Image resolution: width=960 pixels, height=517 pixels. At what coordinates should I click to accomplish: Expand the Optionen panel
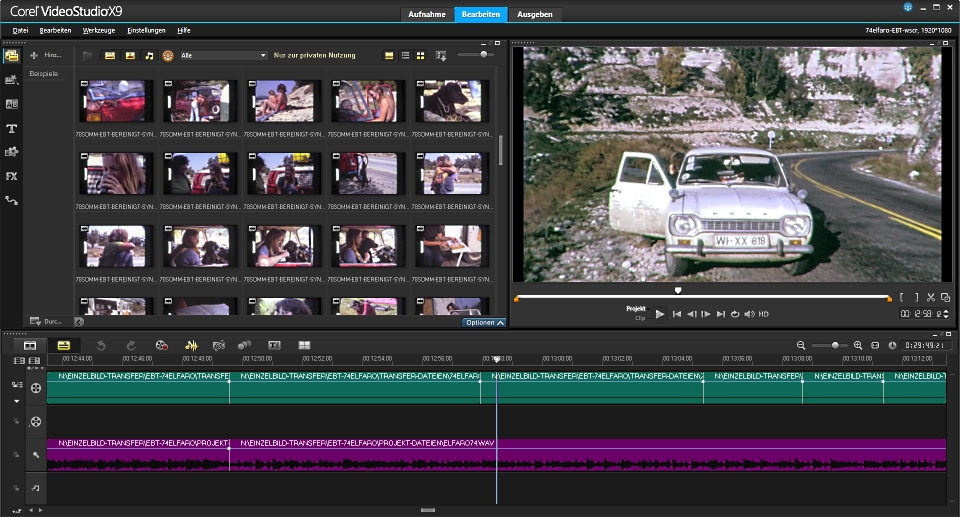484,322
